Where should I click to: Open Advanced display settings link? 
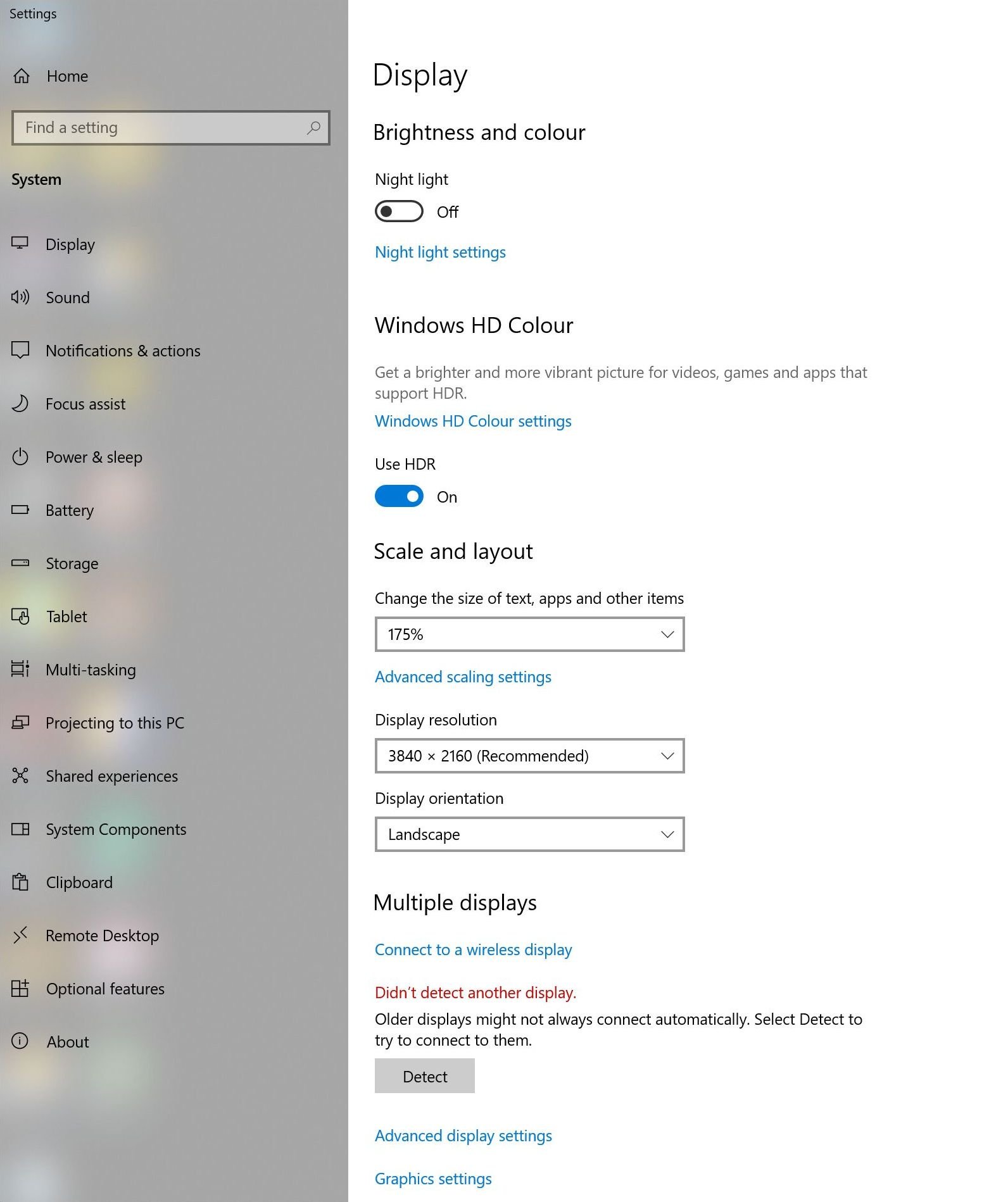click(x=463, y=1136)
